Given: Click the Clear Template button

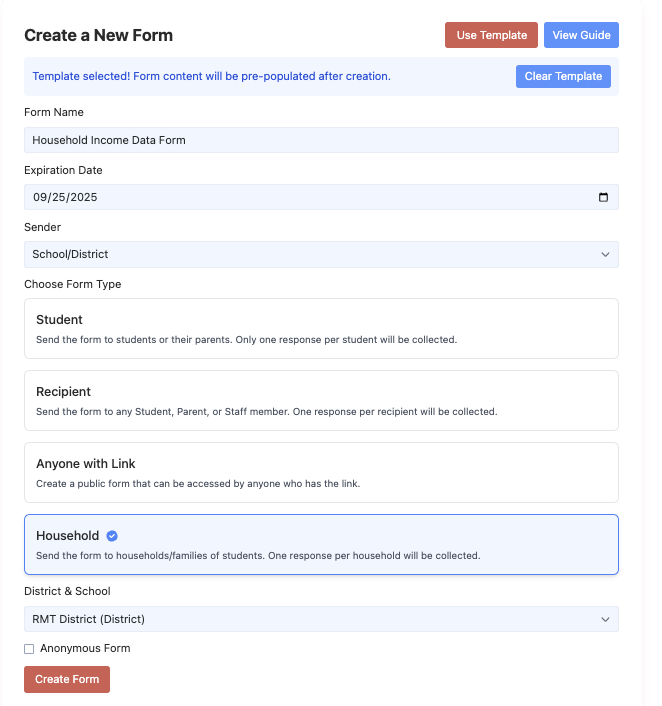Looking at the screenshot, I should tap(563, 76).
